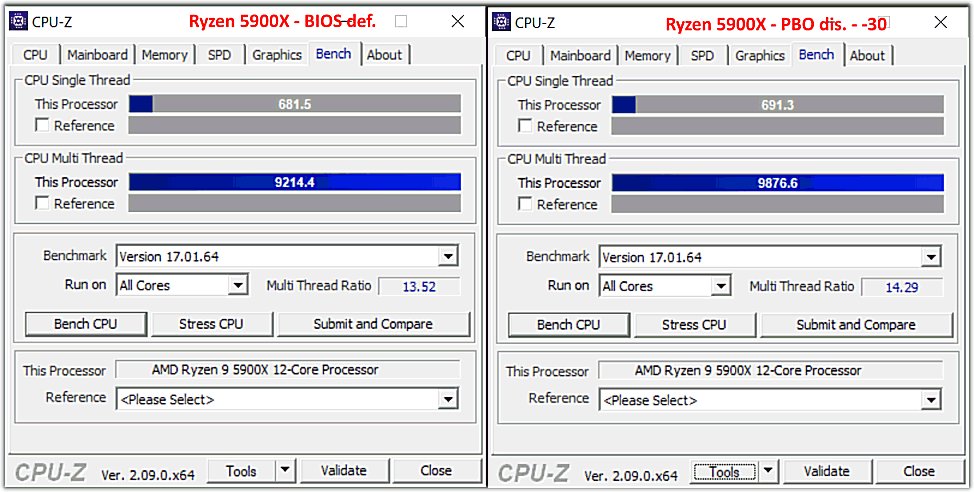Open Mainboard tab in right PBO dis. window
Screen dimensions: 974x492
pyautogui.click(x=580, y=55)
